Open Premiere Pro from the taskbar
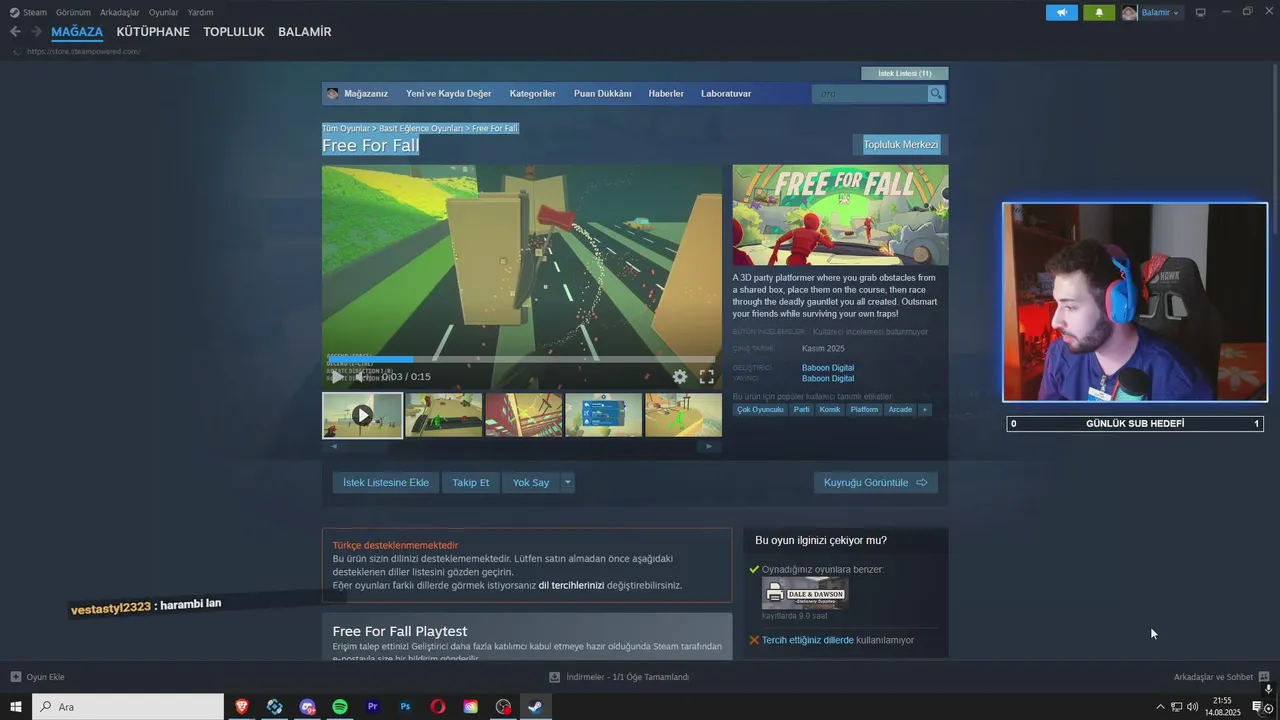1280x720 pixels. coord(373,707)
